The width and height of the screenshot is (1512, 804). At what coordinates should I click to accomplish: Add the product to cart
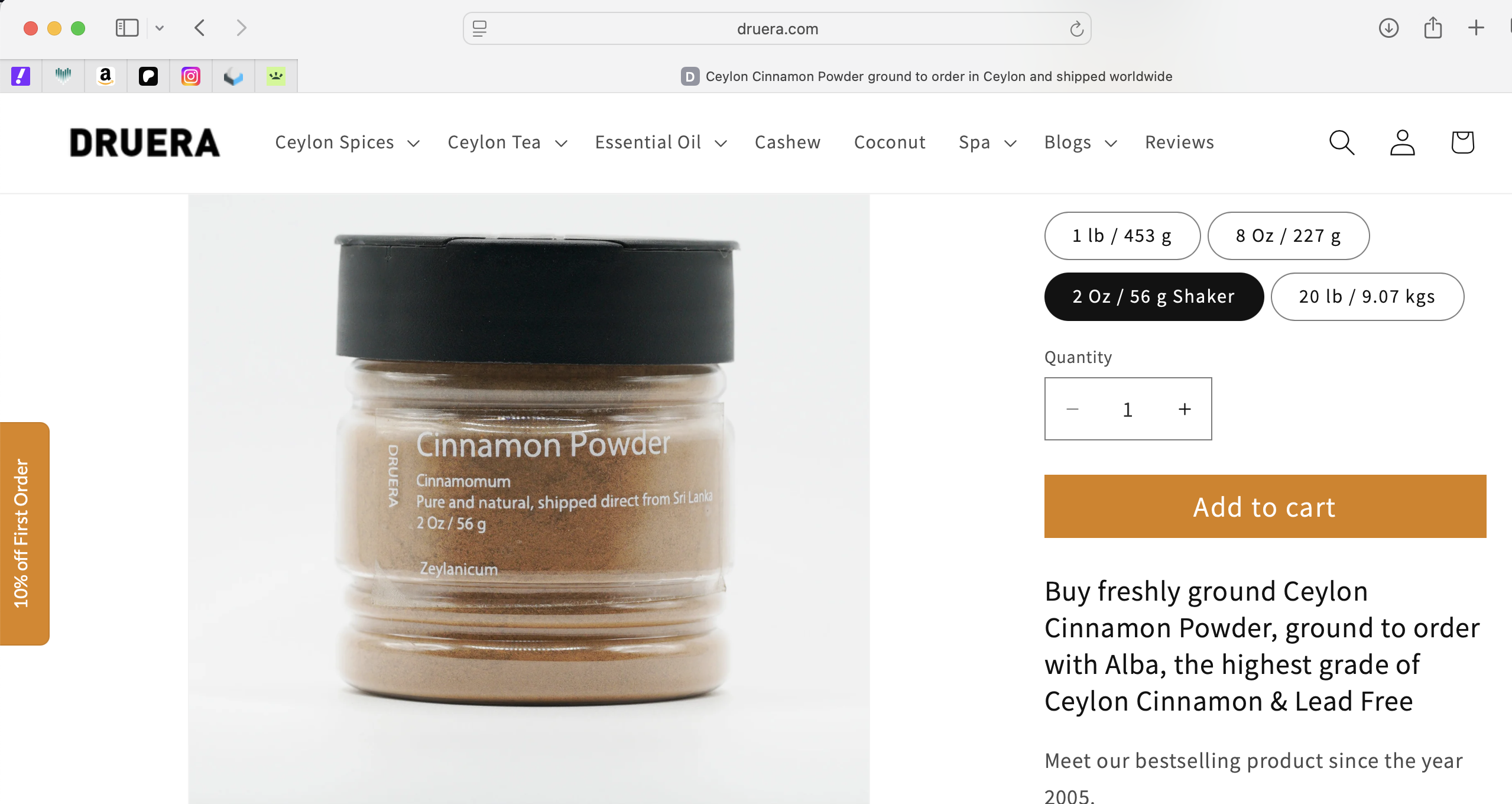[1265, 507]
